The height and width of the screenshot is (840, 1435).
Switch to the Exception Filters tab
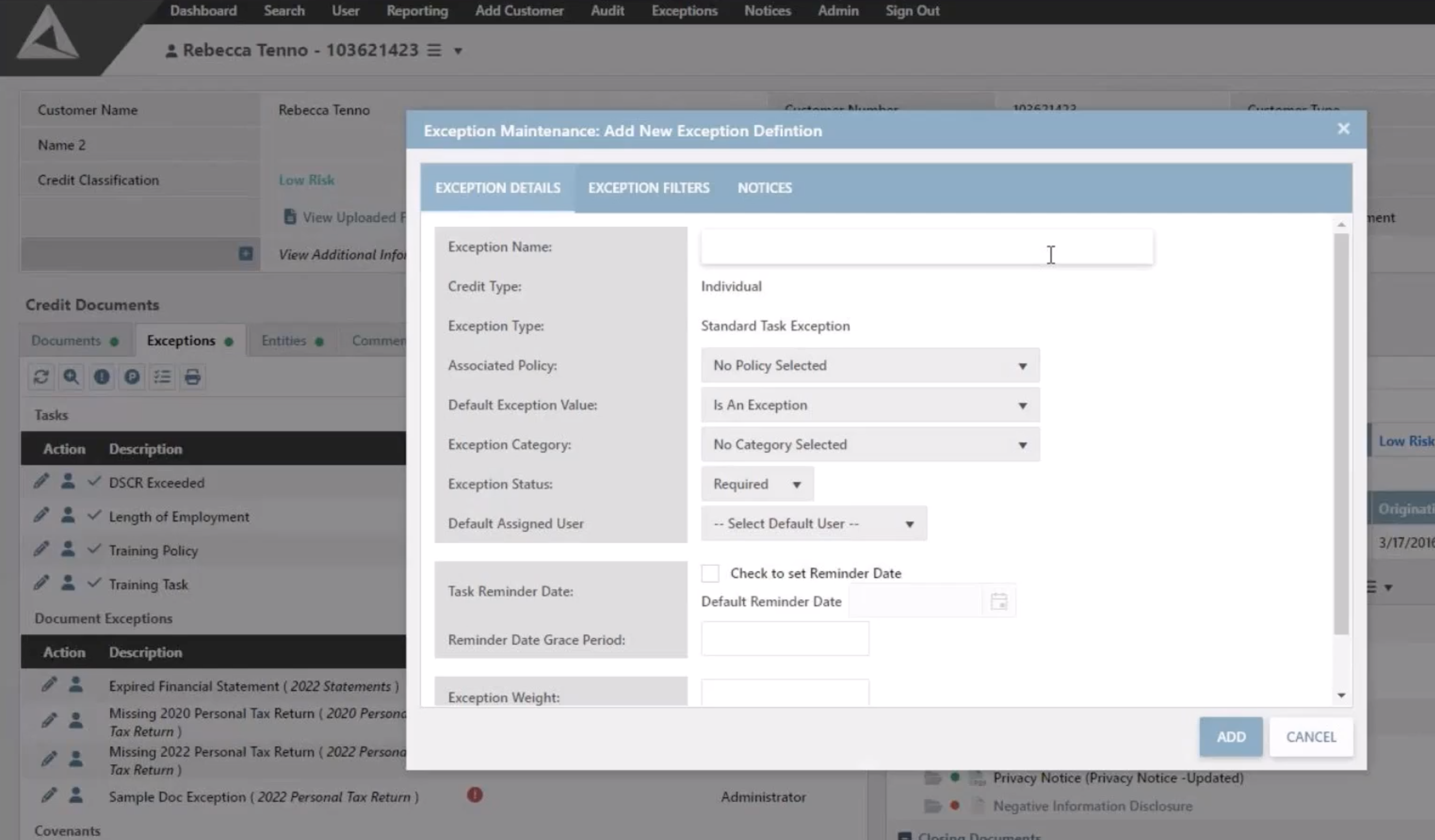(648, 188)
